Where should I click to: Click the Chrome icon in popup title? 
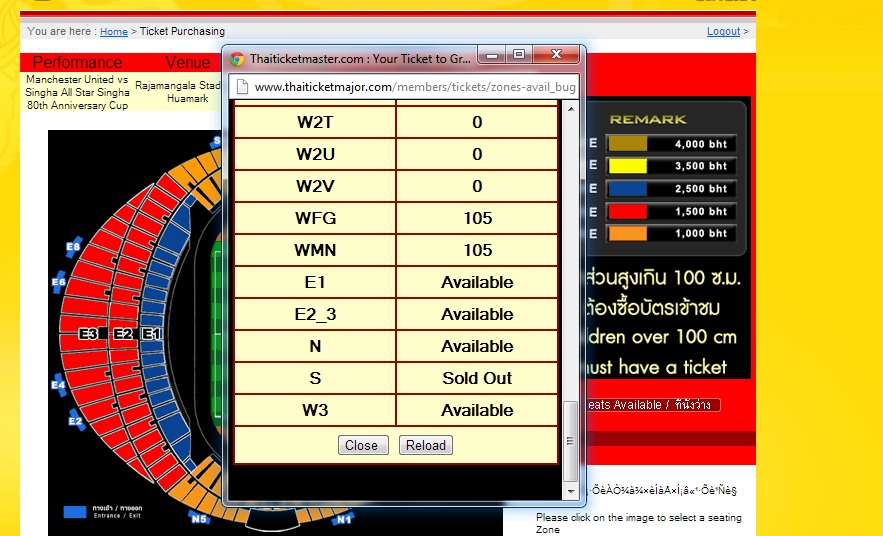point(237,59)
